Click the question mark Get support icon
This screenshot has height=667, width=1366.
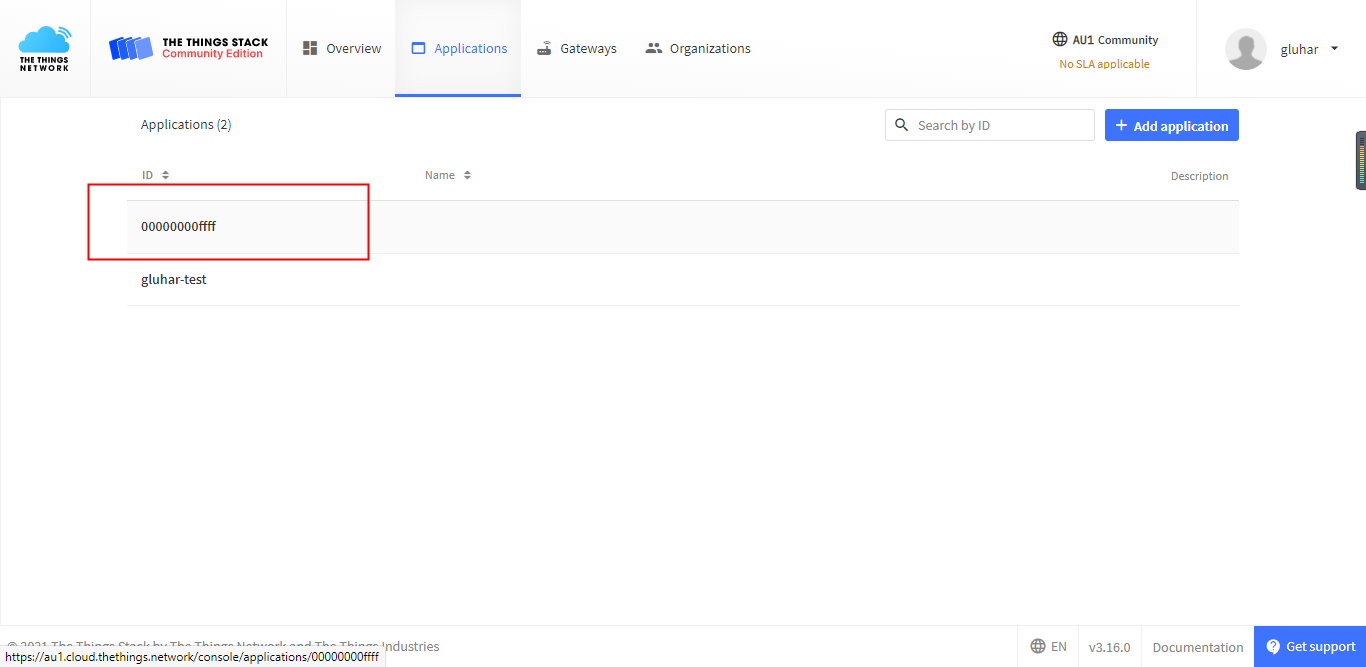tap(1273, 647)
